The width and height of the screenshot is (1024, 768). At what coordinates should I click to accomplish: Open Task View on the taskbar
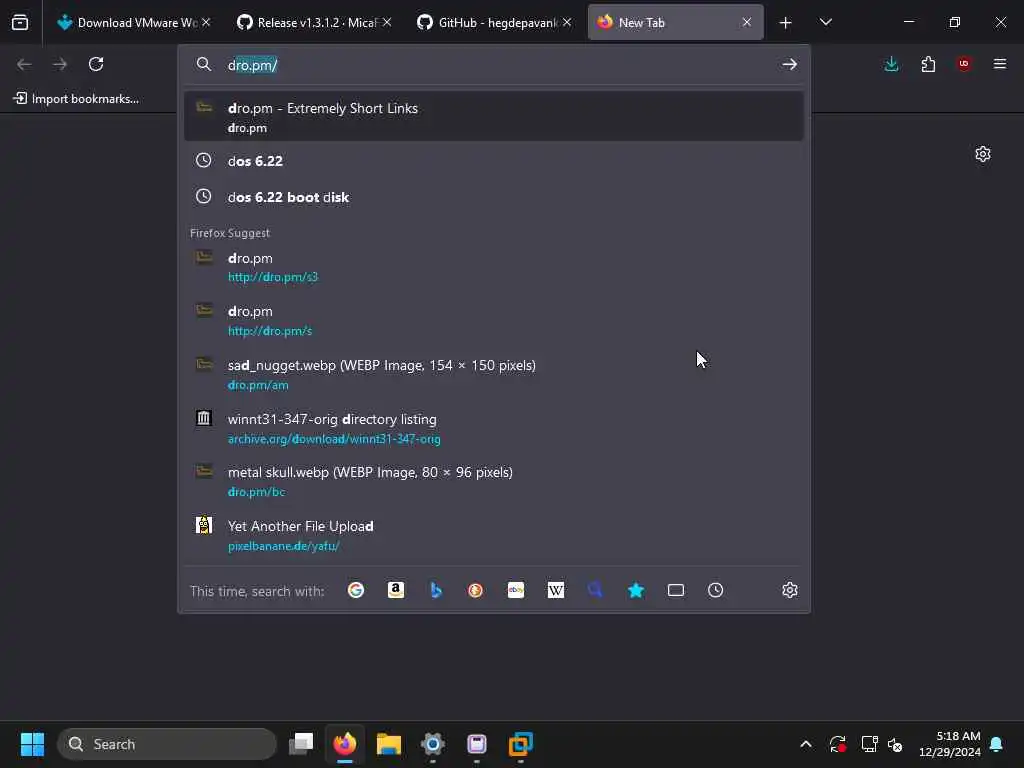tap(301, 744)
